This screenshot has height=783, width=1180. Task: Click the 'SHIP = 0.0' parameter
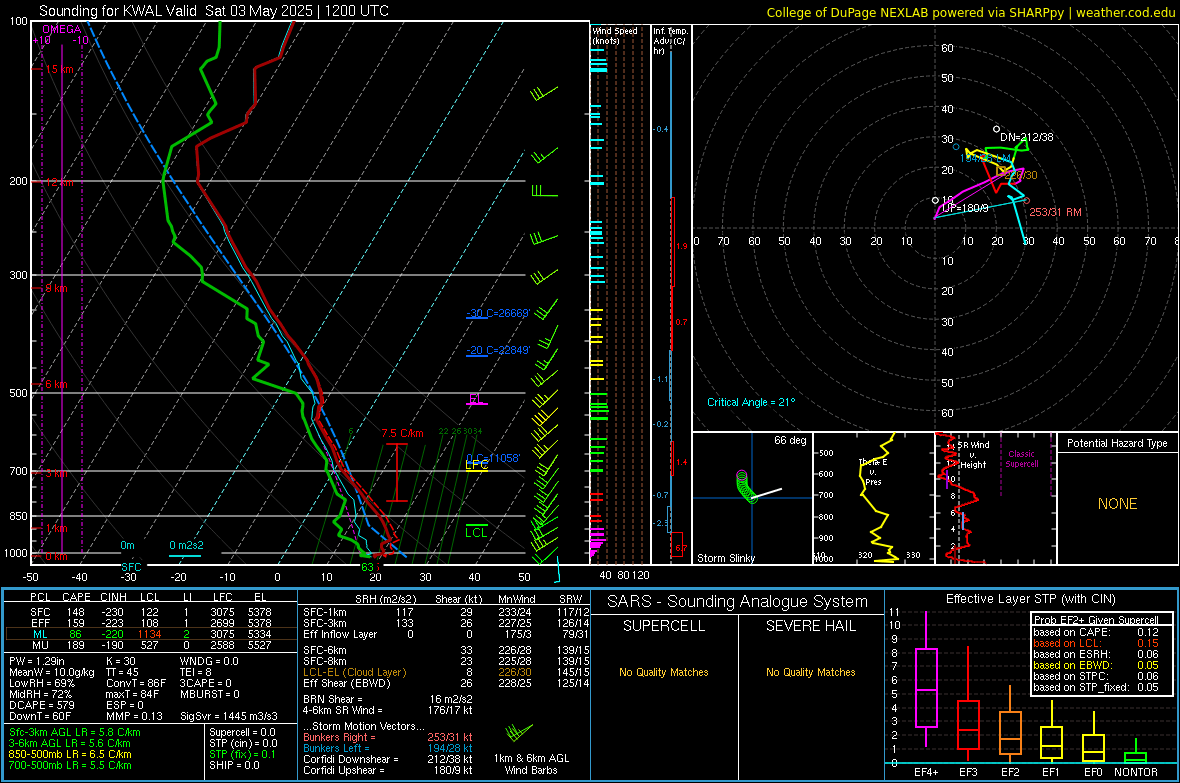point(234,765)
